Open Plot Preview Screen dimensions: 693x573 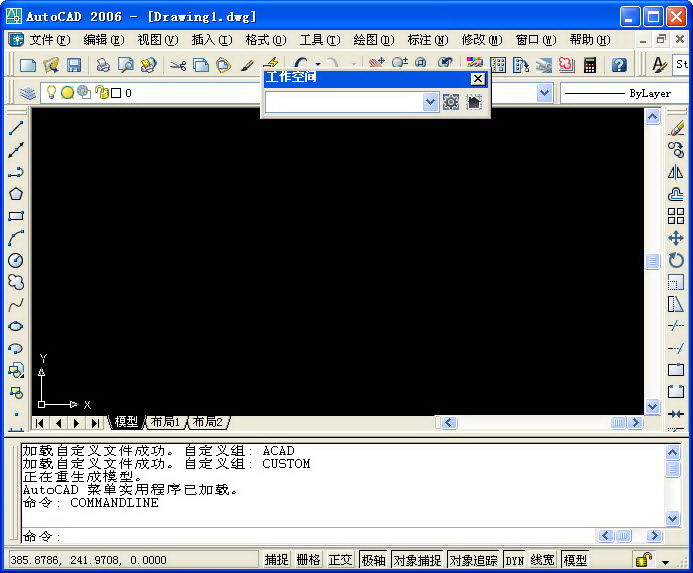tap(126, 65)
